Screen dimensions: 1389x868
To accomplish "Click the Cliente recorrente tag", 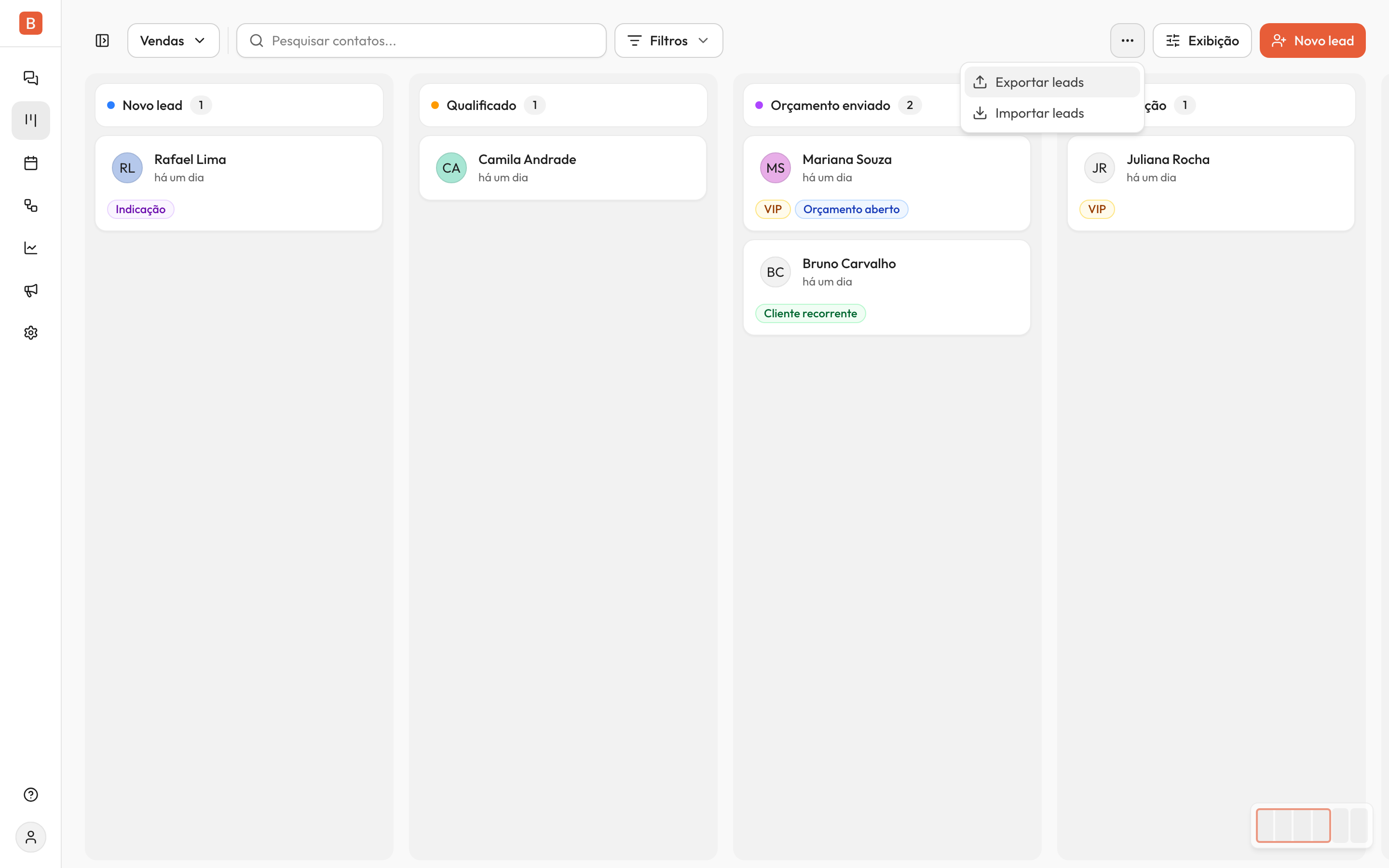I will point(810,313).
